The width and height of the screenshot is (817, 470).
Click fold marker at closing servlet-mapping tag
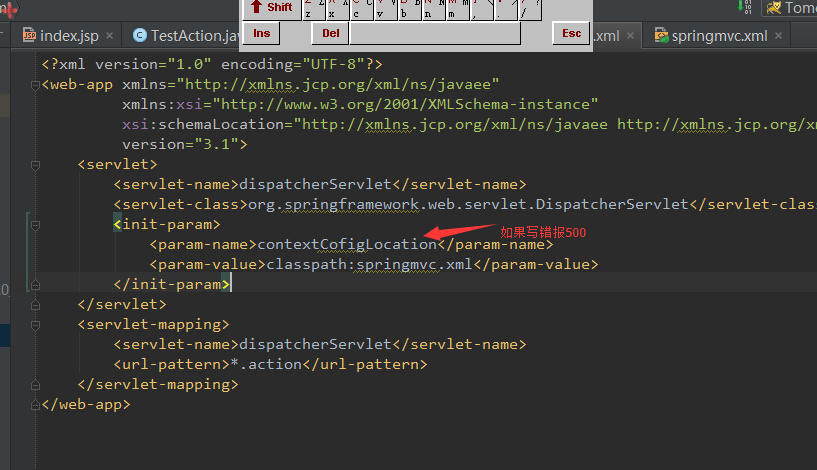pyautogui.click(x=35, y=385)
